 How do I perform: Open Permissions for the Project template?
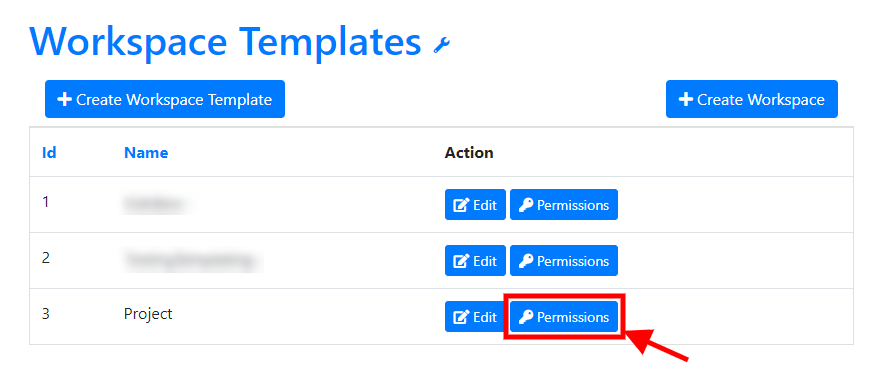(563, 317)
